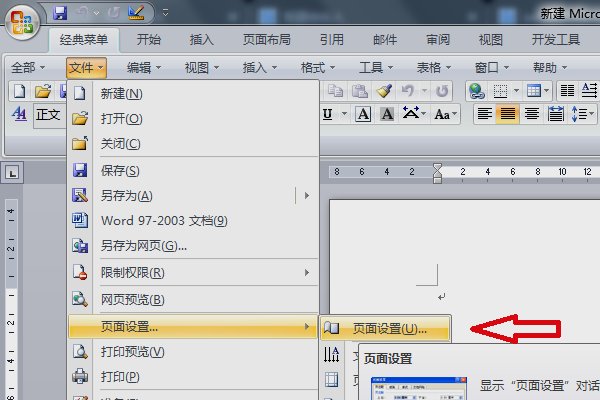Select highlighted 页面设置... menu item
Screen dimensions: 600x400
tap(193, 327)
